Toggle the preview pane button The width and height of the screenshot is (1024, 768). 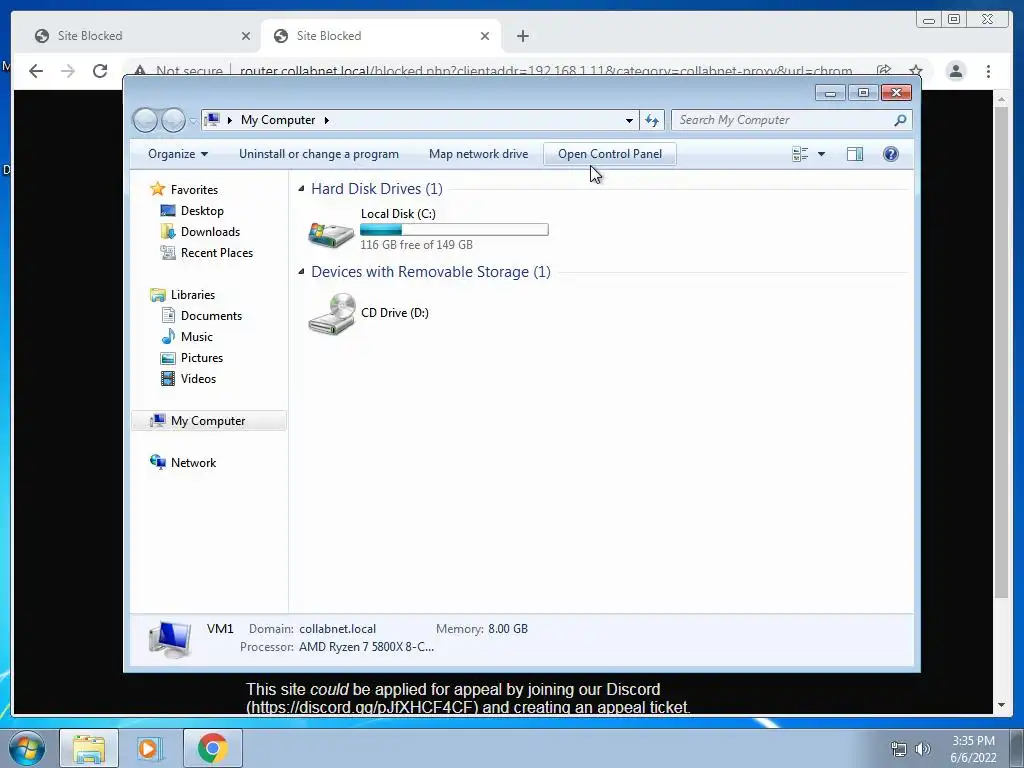(854, 154)
